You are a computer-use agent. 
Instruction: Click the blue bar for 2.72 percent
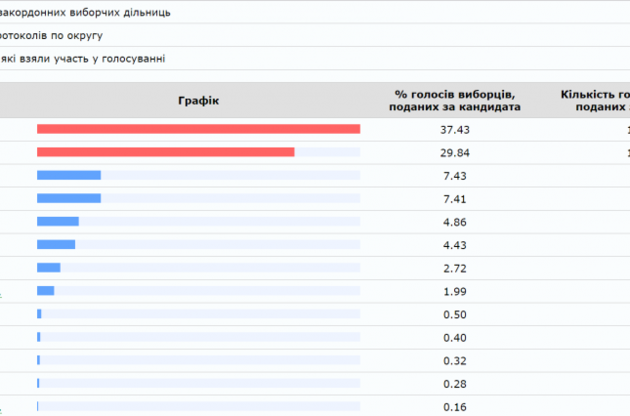pyautogui.click(x=49, y=267)
